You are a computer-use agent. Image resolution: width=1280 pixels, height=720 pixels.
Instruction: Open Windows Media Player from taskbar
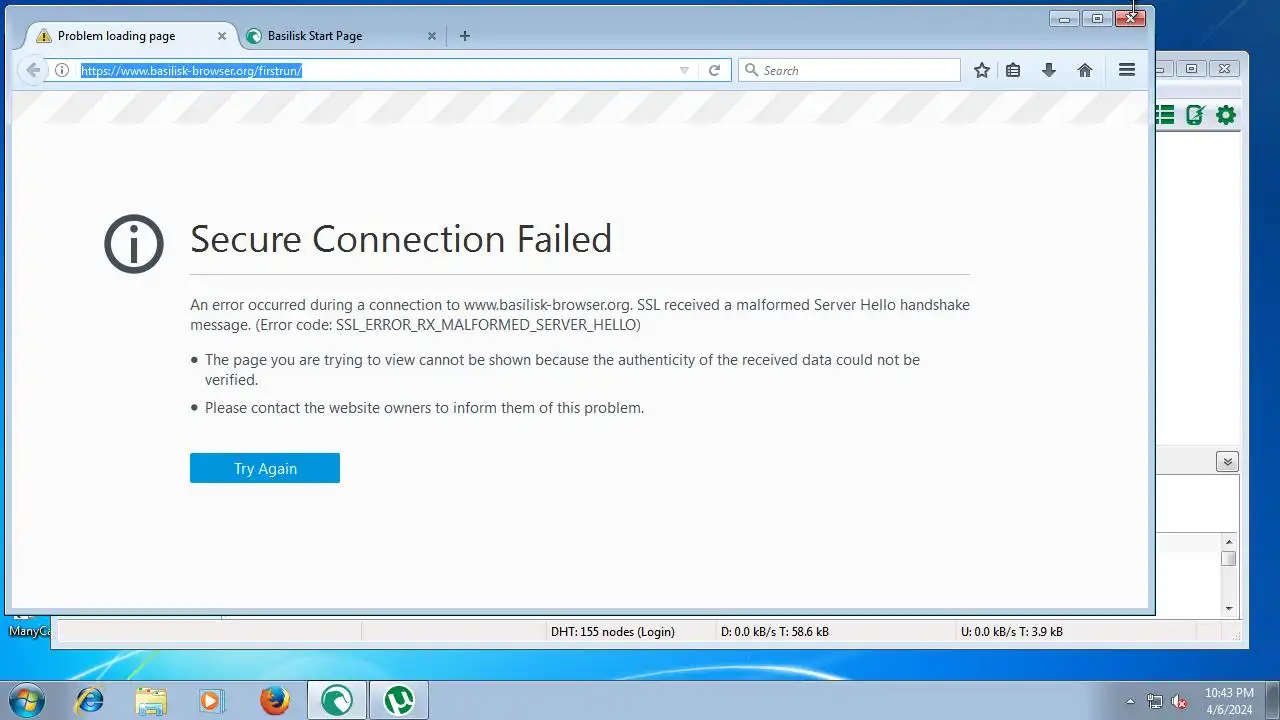[212, 700]
